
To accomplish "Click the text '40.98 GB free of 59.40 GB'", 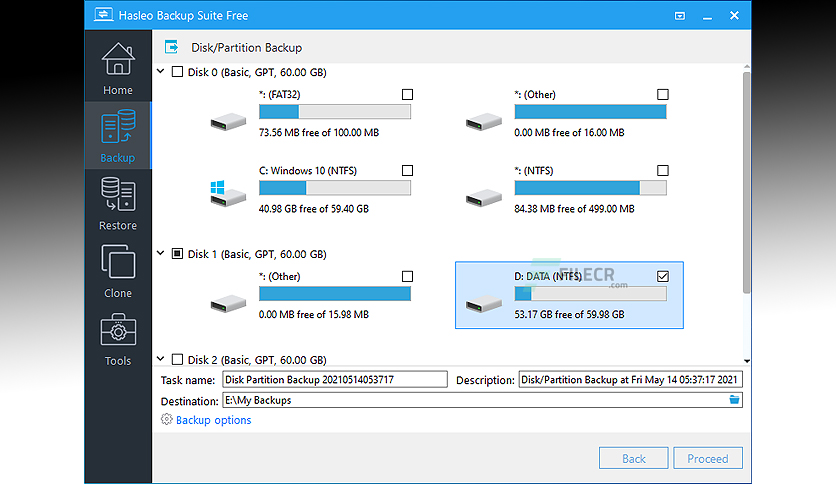I will pyautogui.click(x=314, y=209).
